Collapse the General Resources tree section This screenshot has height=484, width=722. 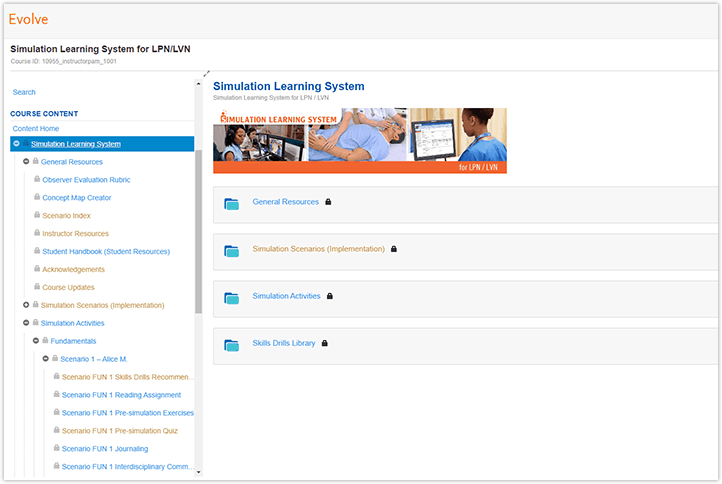pos(26,162)
